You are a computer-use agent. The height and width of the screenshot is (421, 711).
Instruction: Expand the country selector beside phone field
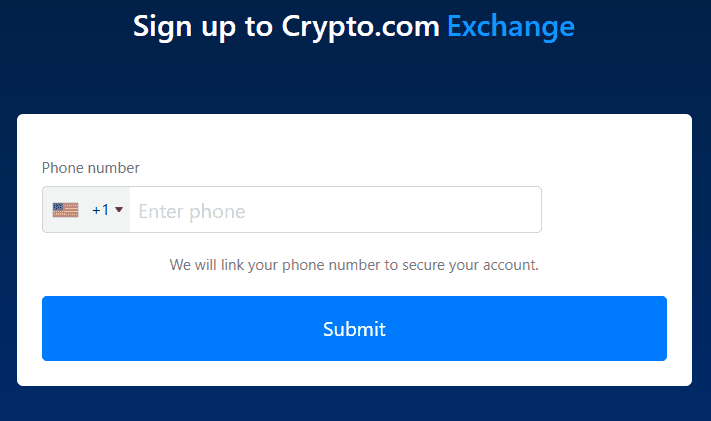click(86, 210)
